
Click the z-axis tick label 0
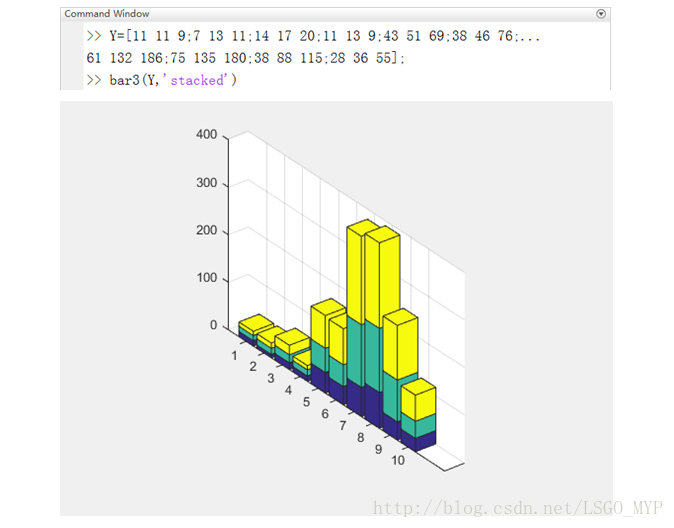coord(213,325)
